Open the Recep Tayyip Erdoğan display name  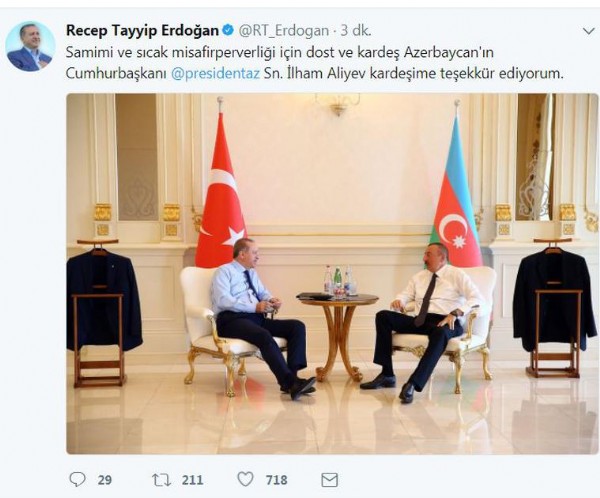pyautogui.click(x=142, y=30)
